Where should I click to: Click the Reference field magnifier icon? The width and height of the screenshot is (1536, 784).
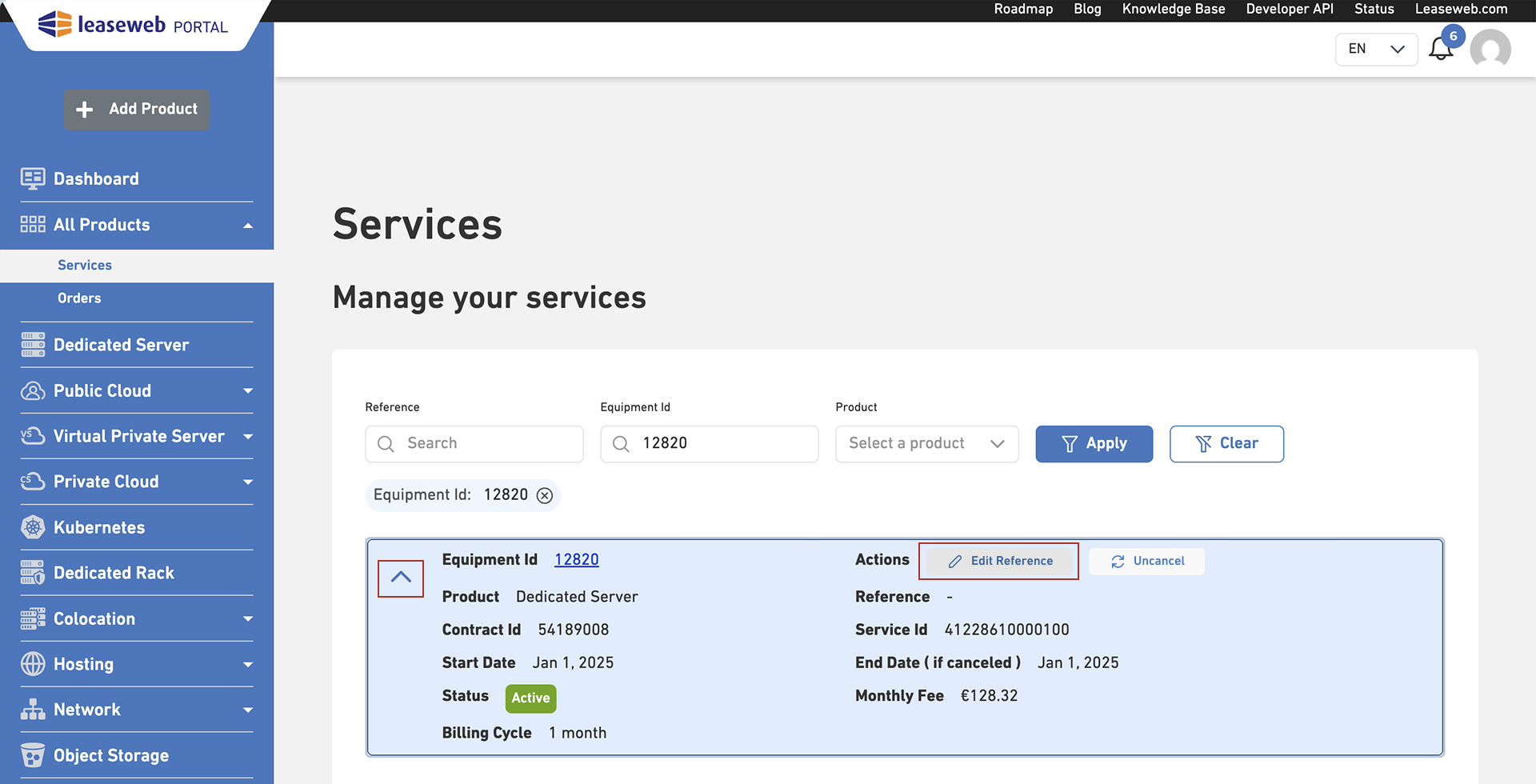(x=386, y=444)
